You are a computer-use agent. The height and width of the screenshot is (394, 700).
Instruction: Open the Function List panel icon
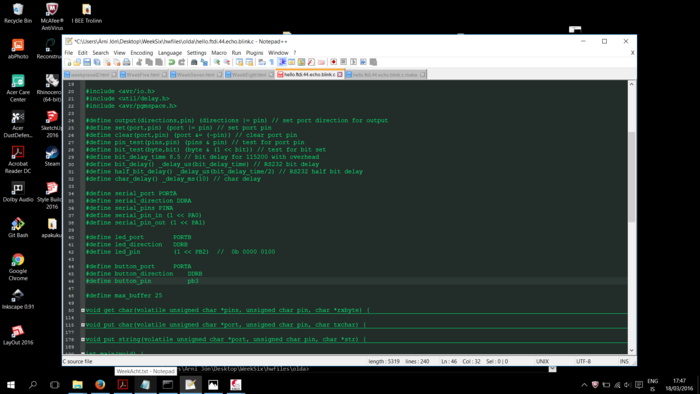tap(311, 62)
